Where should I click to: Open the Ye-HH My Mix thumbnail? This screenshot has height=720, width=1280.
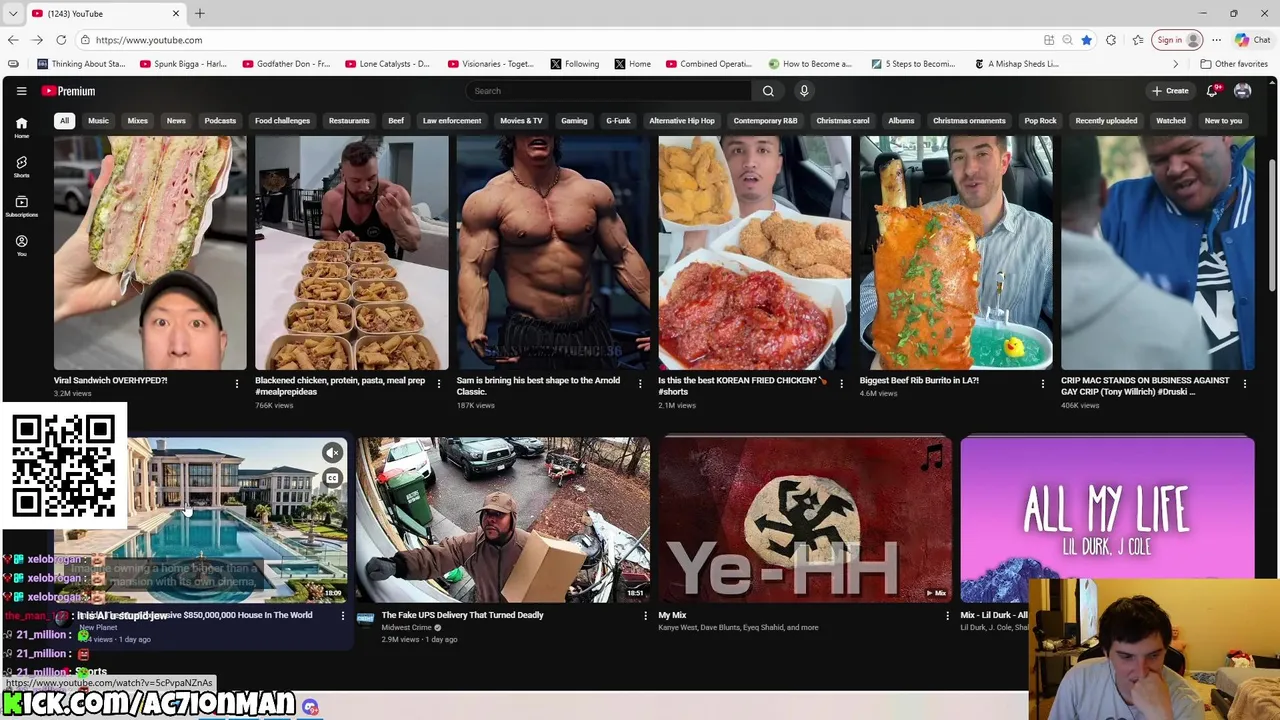tap(806, 520)
